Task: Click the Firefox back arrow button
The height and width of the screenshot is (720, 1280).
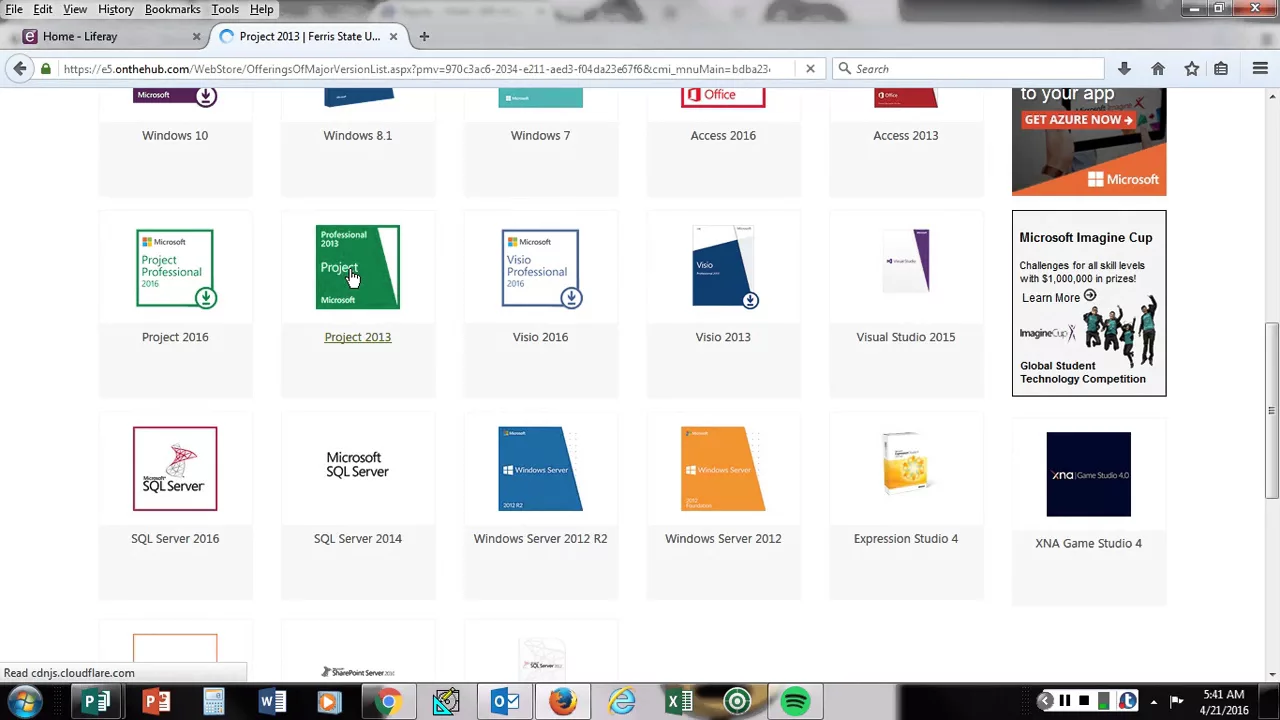Action: tap(20, 69)
